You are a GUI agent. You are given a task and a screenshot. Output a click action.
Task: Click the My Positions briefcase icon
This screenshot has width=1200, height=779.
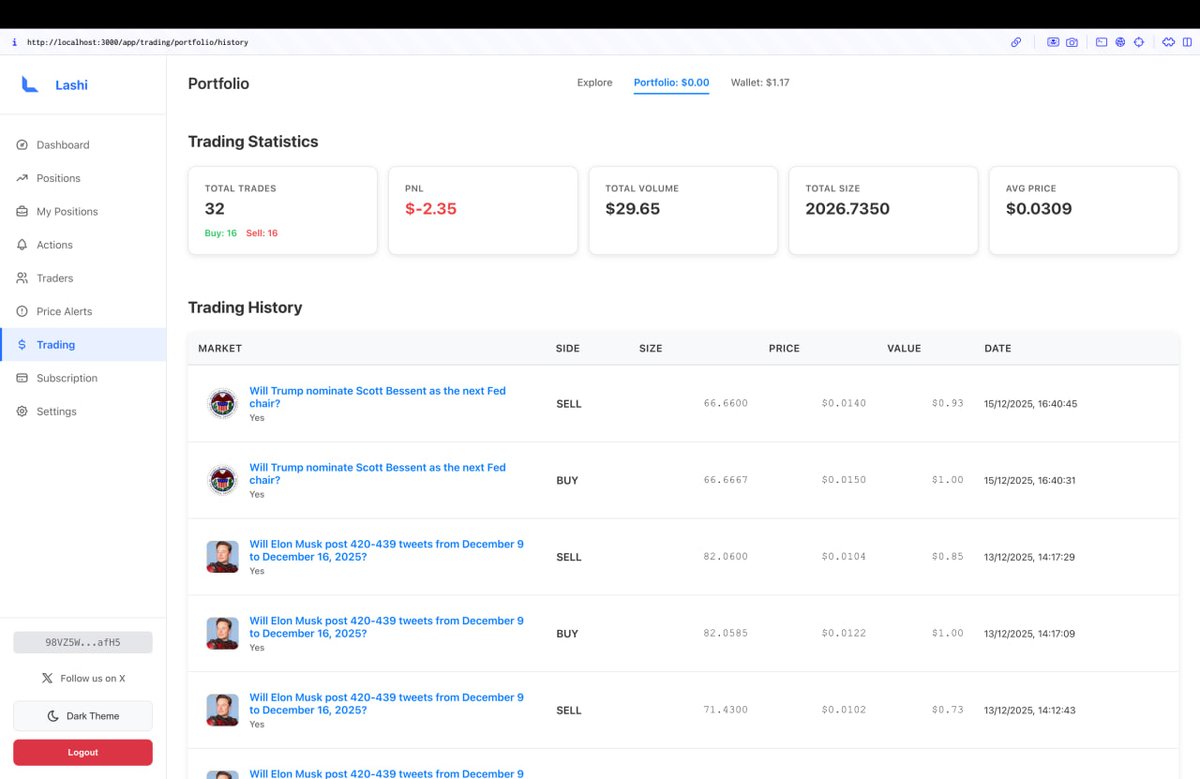(22, 211)
